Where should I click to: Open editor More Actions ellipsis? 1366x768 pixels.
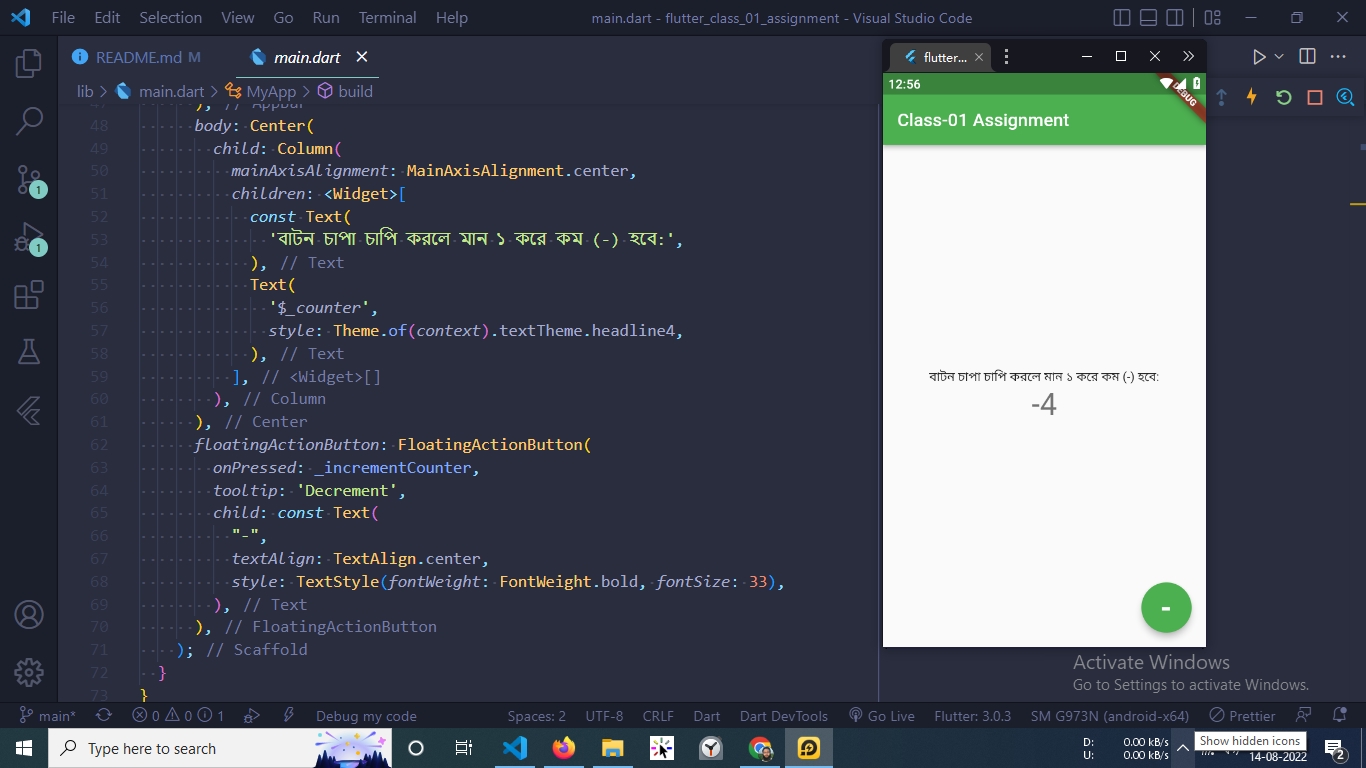[1339, 57]
